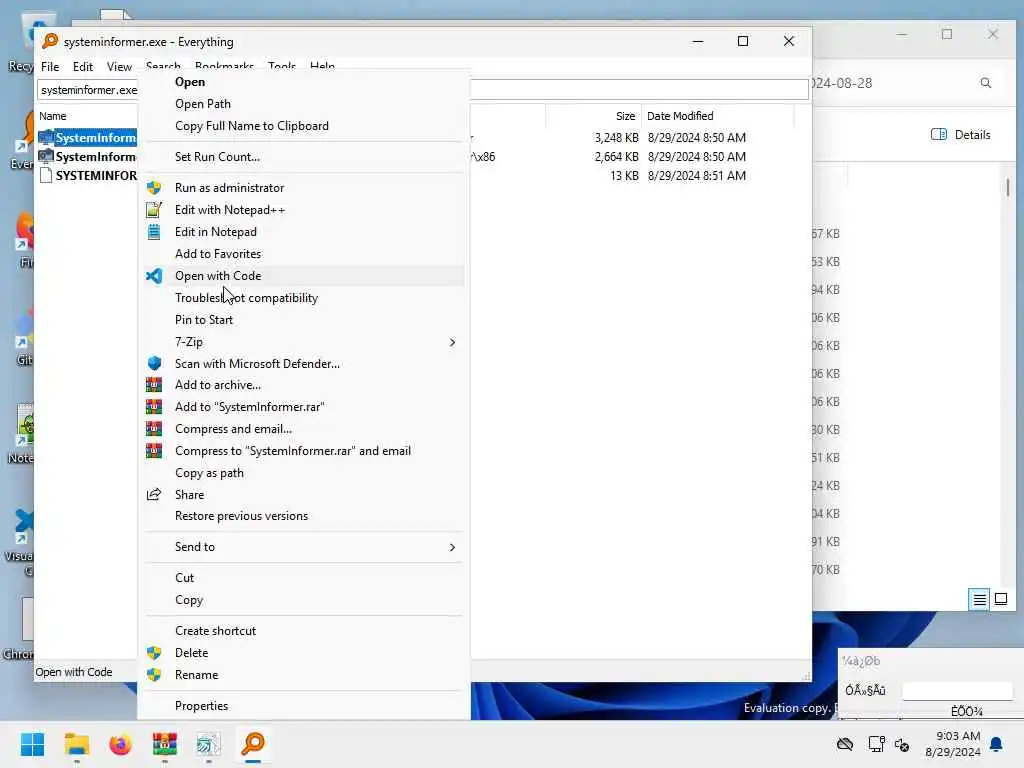Click the input field in bottom-right popup

coord(957,690)
